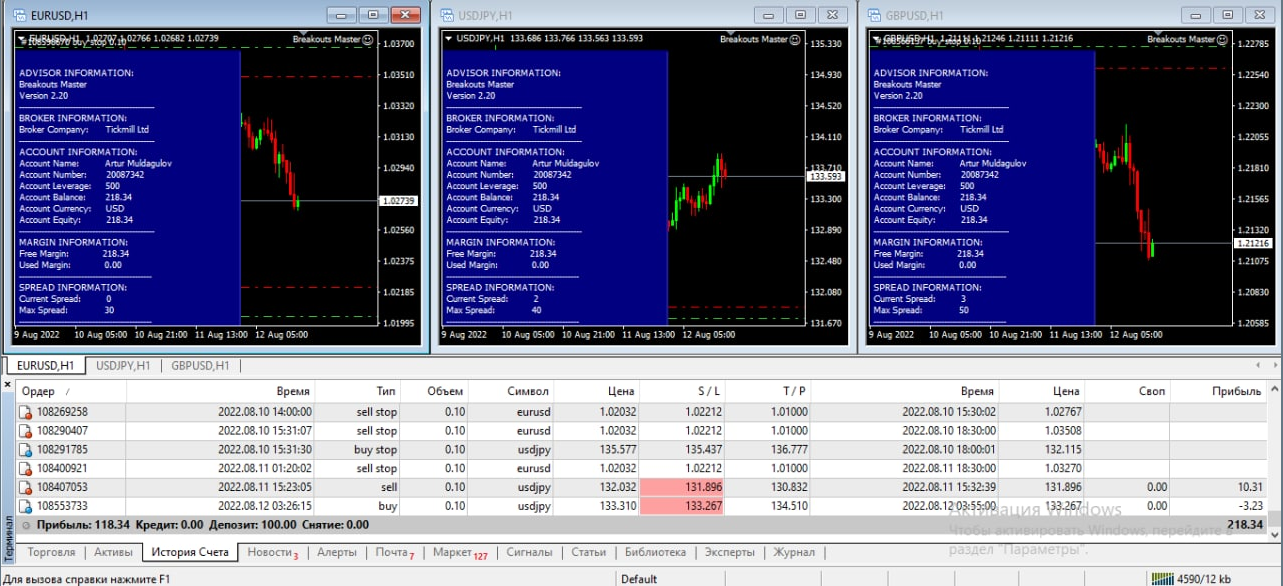This screenshot has height=586, width=1283.
Task: Expand the EURUSD,H1 one-click trading triangle
Action: [x=22, y=39]
